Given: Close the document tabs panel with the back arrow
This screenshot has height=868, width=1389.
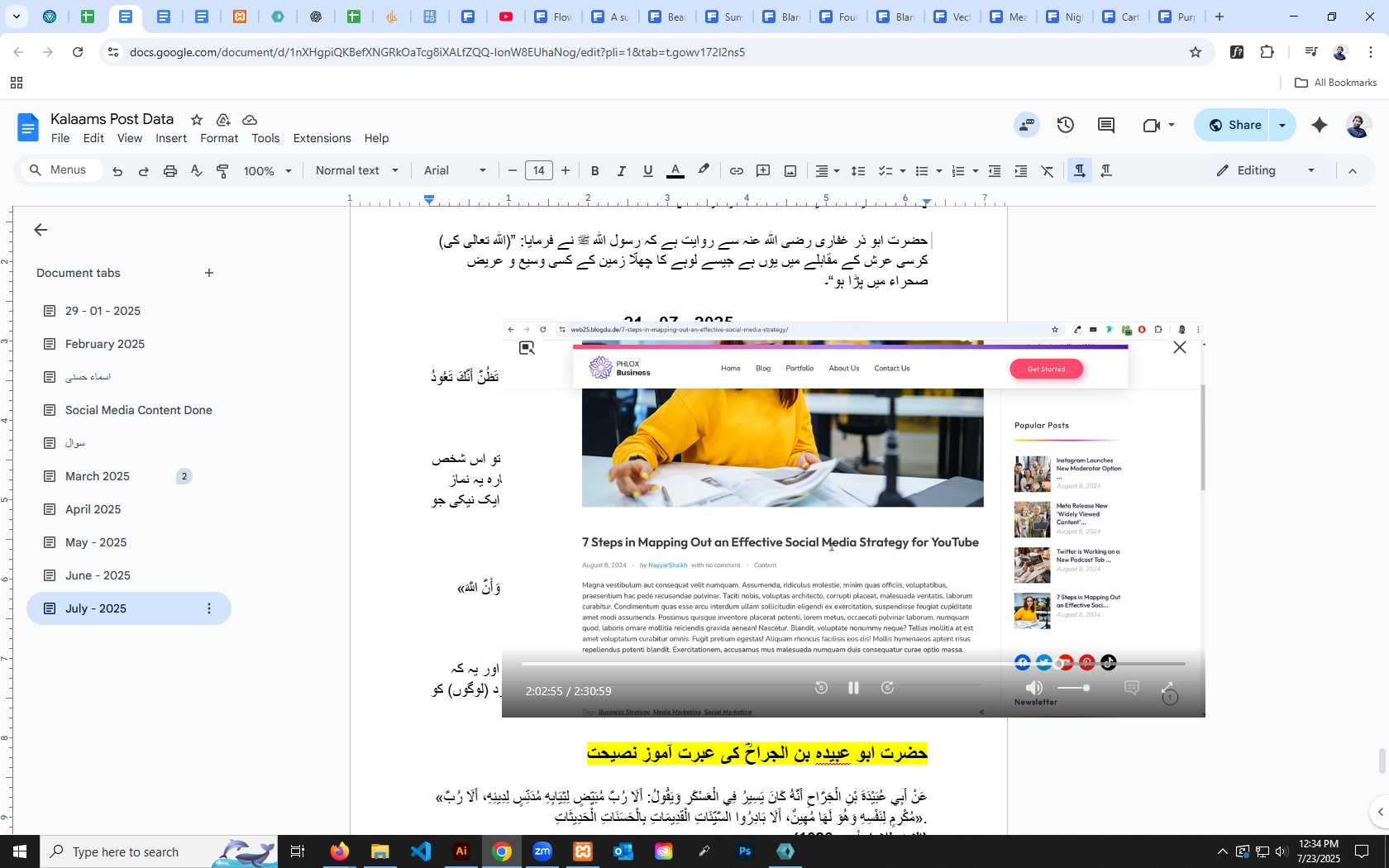Looking at the screenshot, I should pos(41,230).
